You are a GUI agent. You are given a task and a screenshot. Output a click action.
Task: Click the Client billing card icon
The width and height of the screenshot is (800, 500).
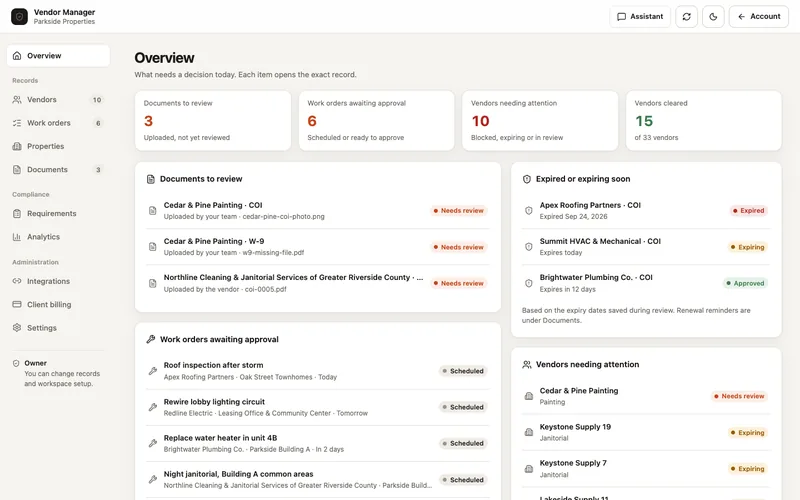(17, 305)
